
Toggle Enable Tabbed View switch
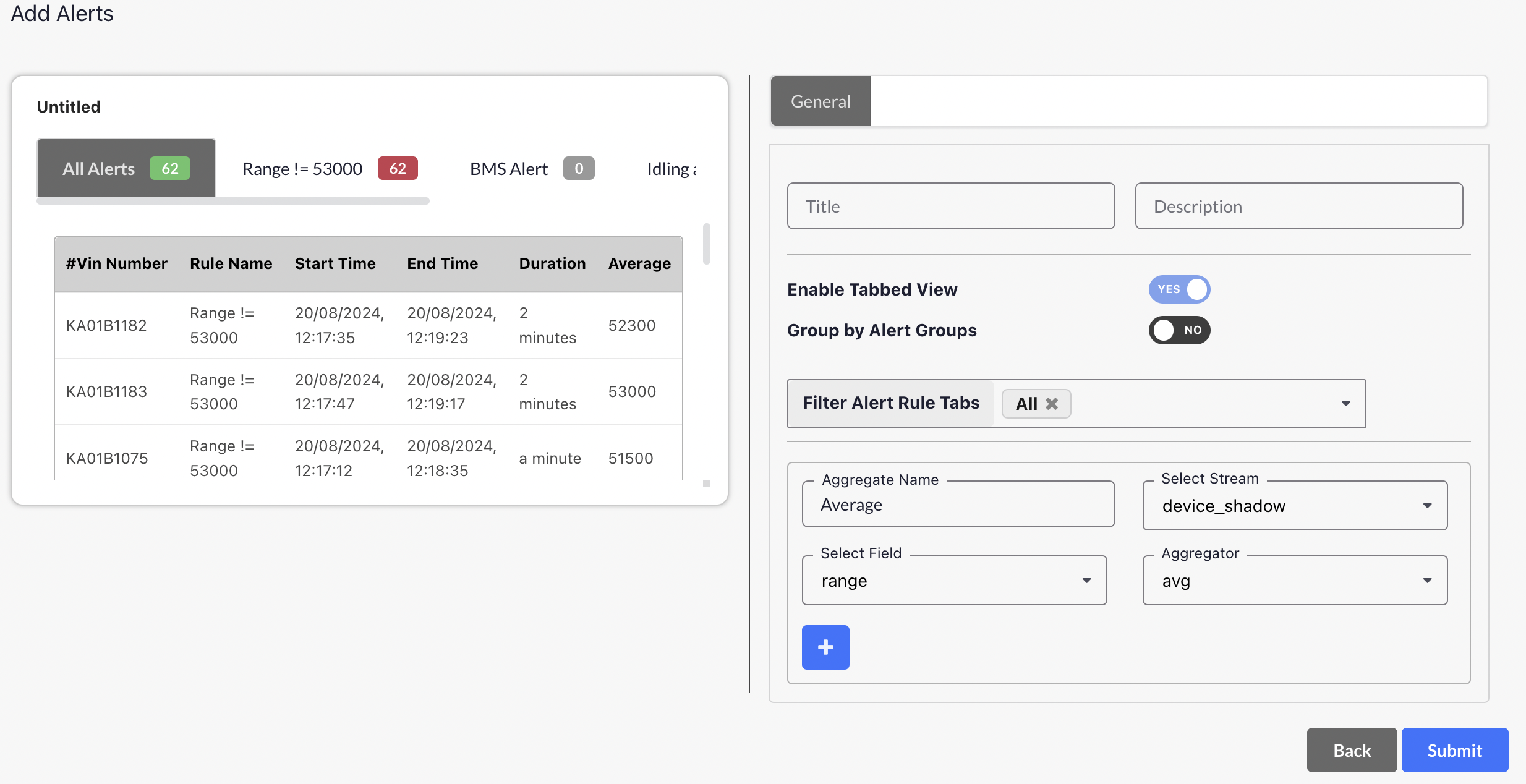[x=1179, y=289]
